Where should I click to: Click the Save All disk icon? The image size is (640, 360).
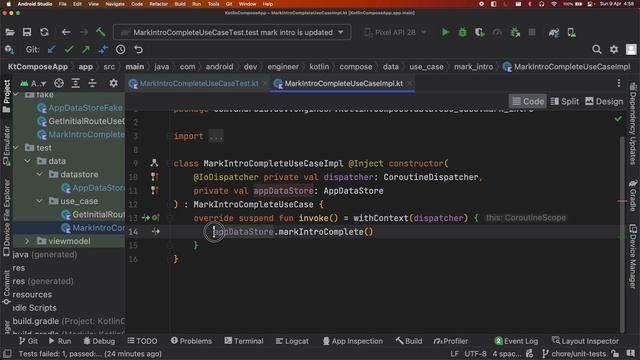(x=27, y=32)
